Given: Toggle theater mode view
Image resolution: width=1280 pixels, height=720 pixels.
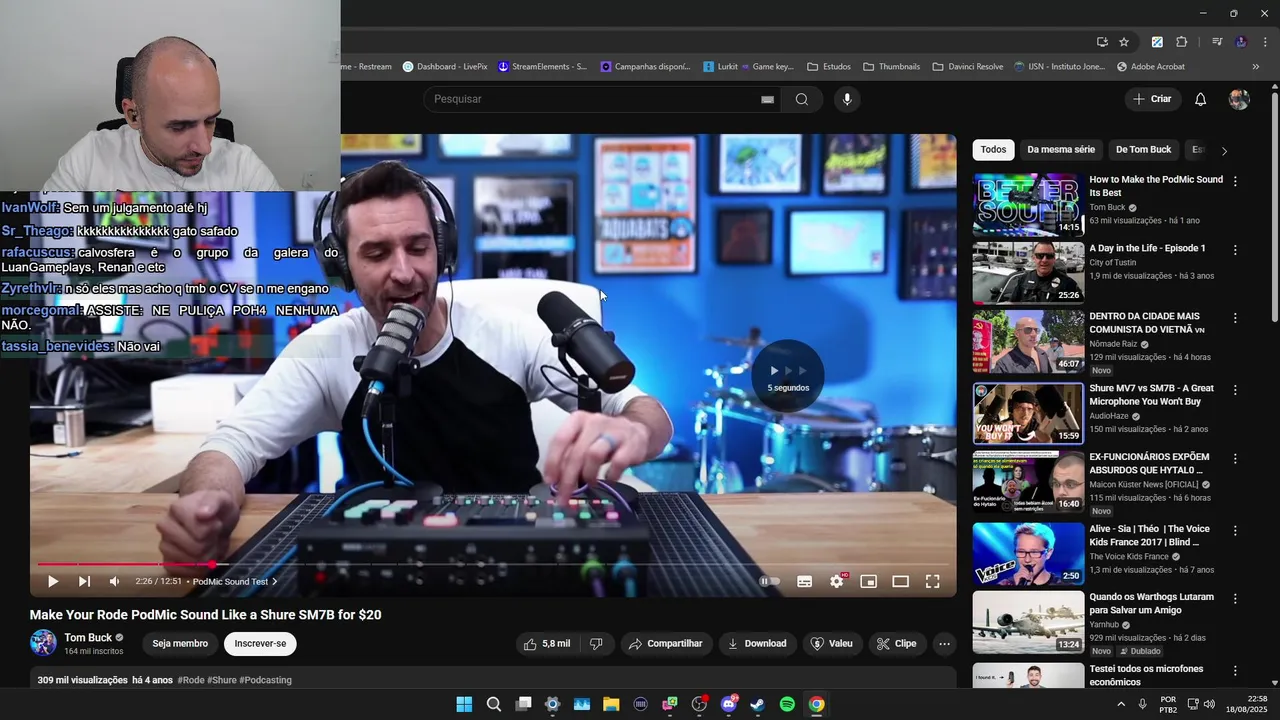Looking at the screenshot, I should pos(901,581).
